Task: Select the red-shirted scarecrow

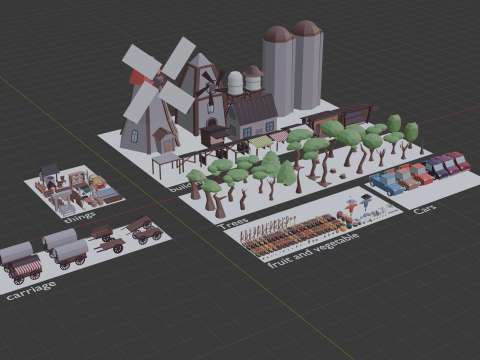Action: click(351, 207)
